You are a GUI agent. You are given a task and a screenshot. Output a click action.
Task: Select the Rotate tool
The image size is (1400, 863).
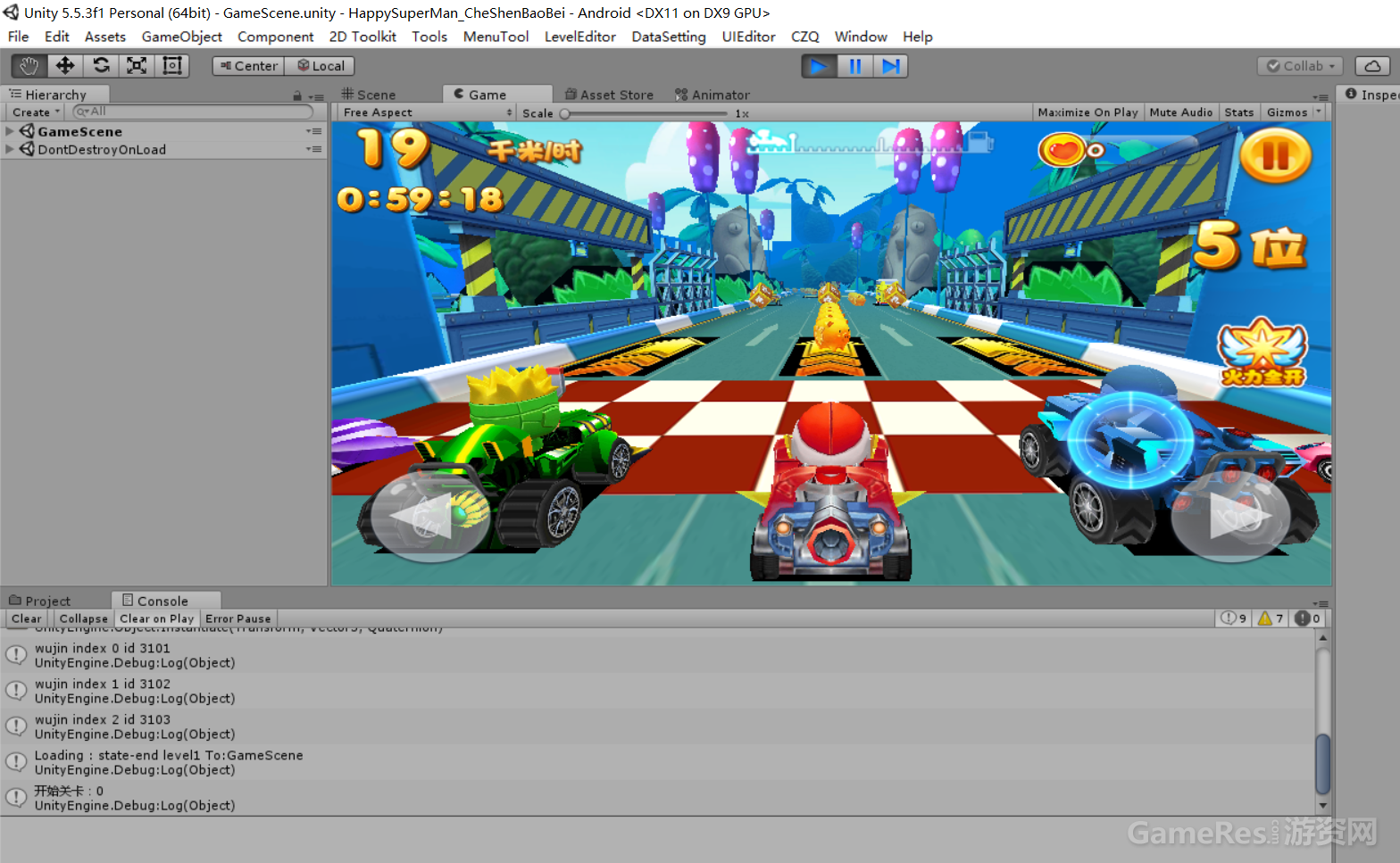101,66
